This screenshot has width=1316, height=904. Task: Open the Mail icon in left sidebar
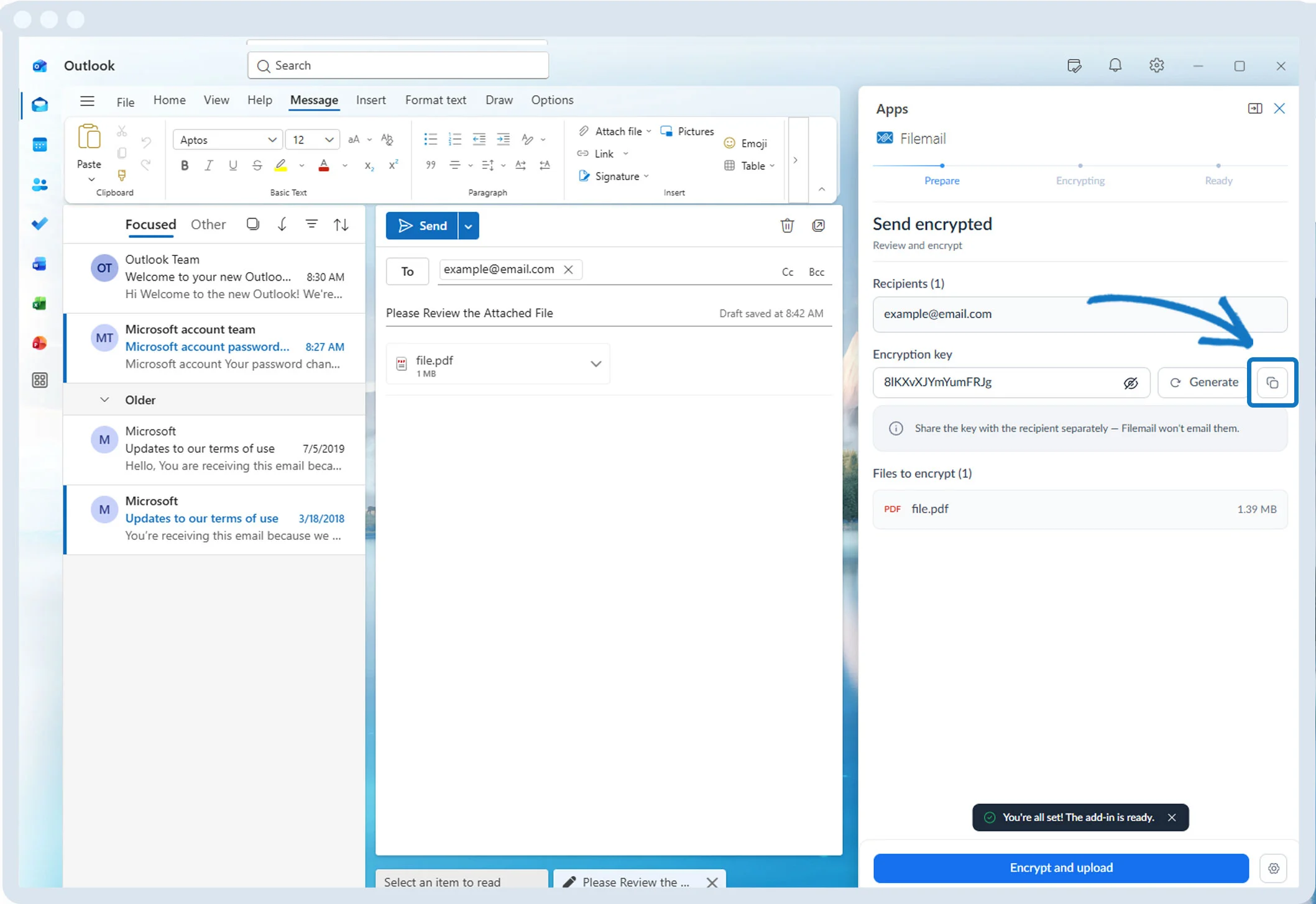(40, 104)
